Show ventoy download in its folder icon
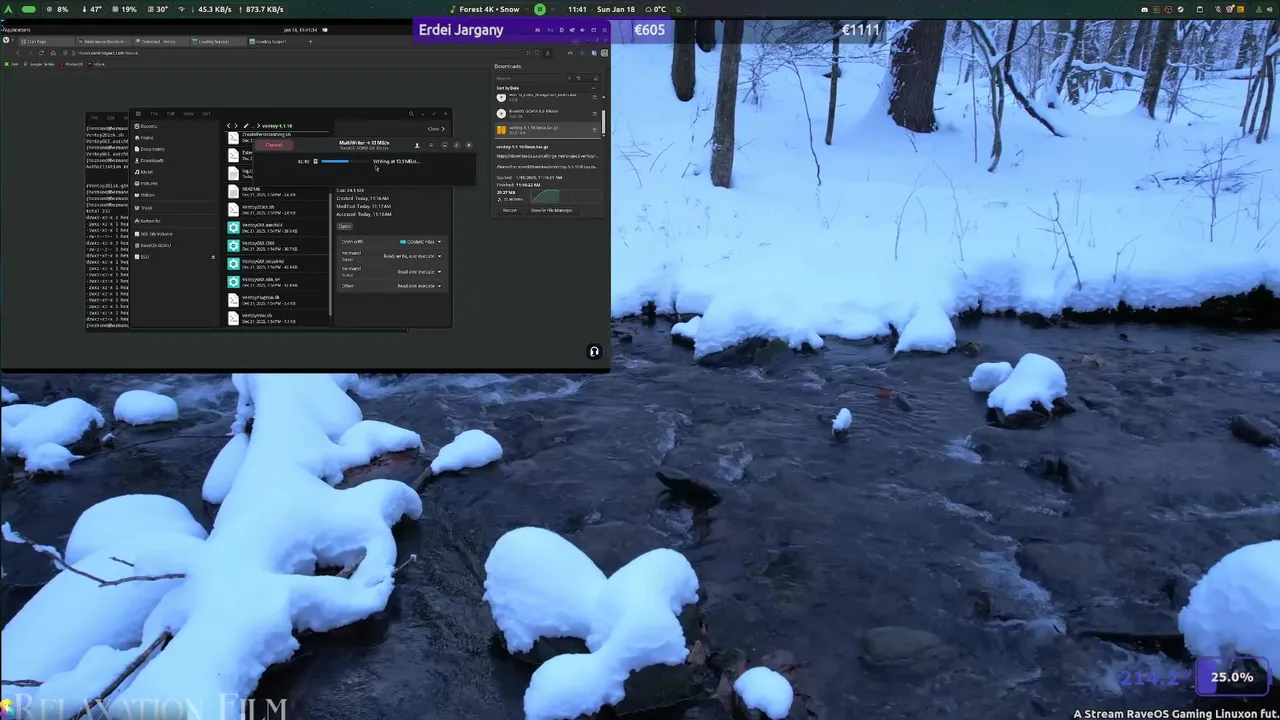 pos(594,130)
